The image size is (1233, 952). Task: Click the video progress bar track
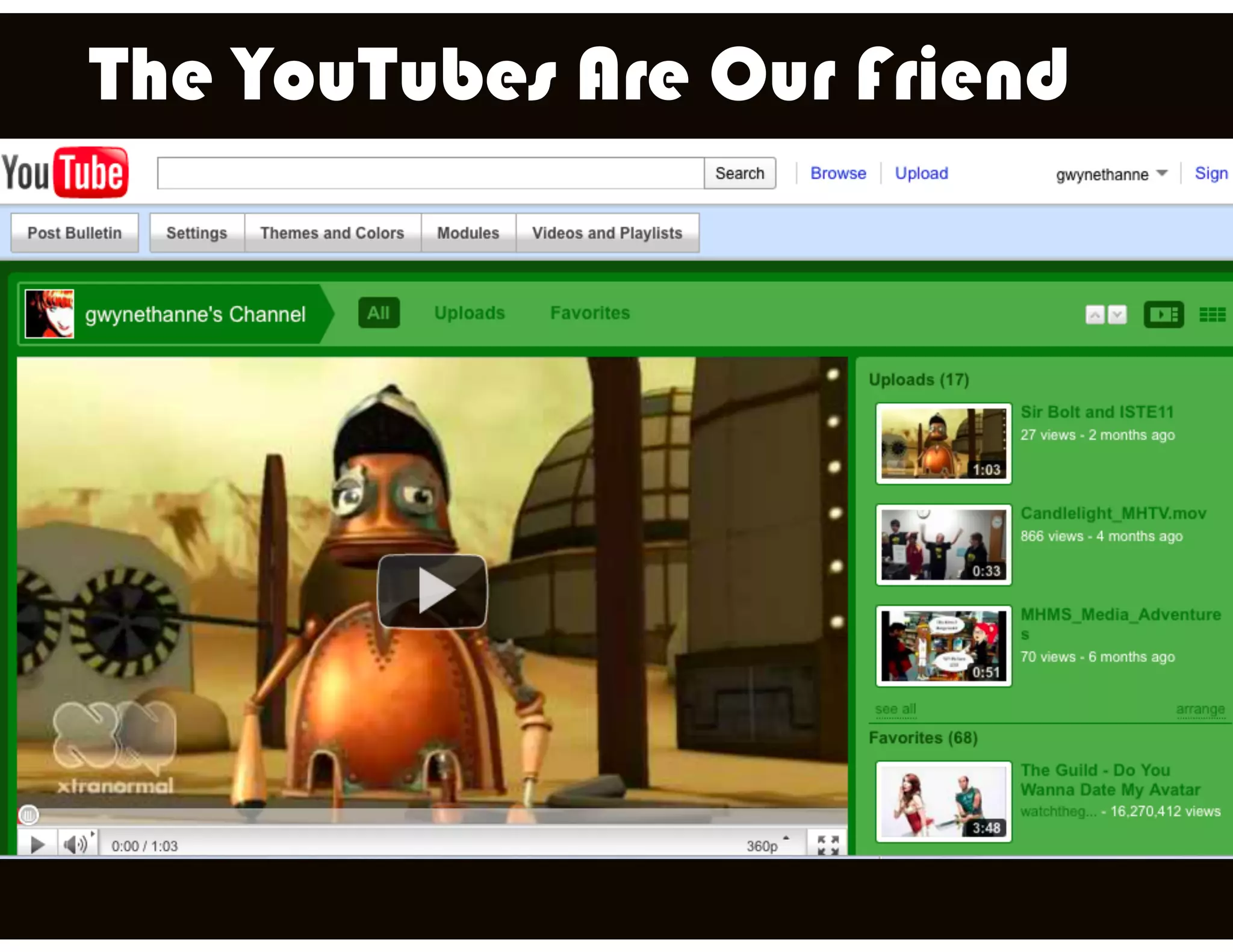coord(432,816)
